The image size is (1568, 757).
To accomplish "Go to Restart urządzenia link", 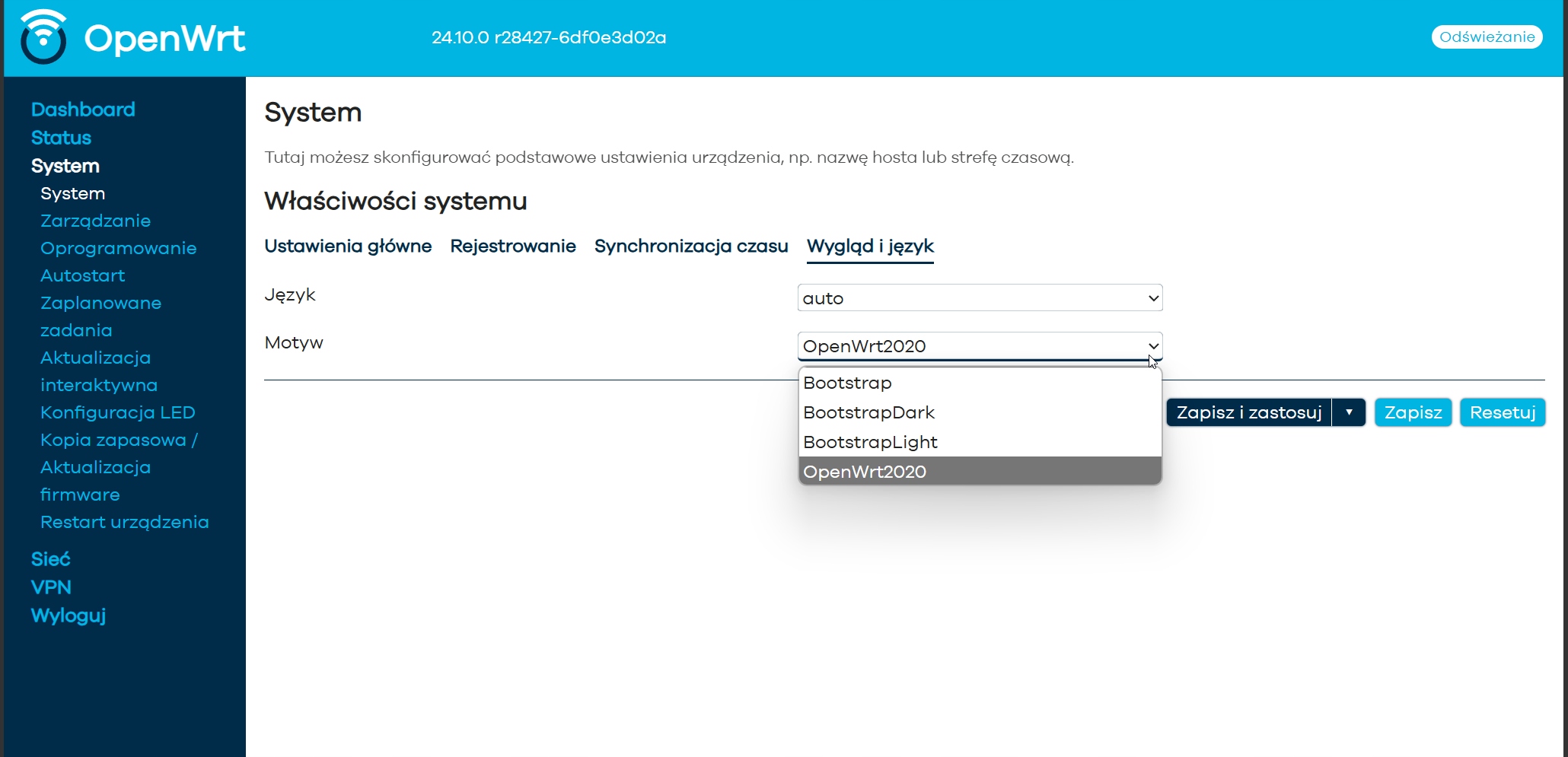I will pos(124,522).
